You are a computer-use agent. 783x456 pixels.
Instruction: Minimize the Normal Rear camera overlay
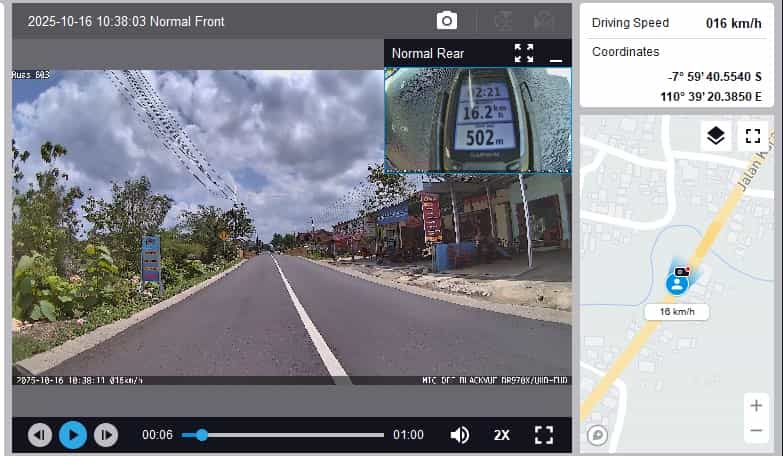coord(556,54)
